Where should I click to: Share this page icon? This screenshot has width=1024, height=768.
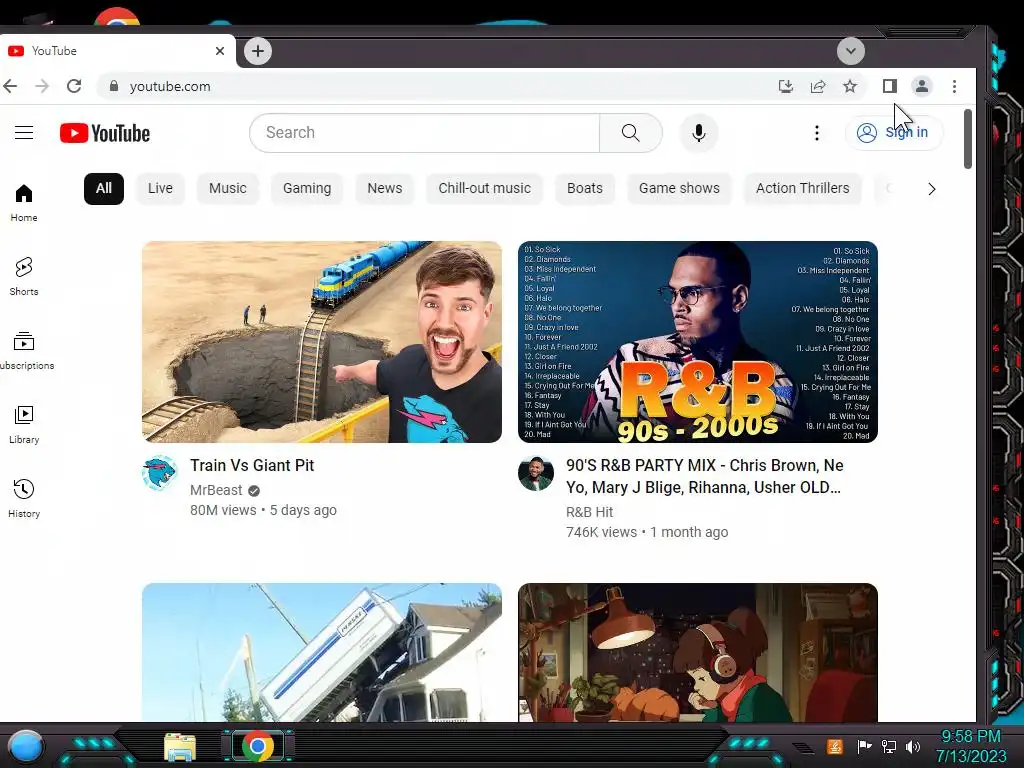pyautogui.click(x=818, y=86)
